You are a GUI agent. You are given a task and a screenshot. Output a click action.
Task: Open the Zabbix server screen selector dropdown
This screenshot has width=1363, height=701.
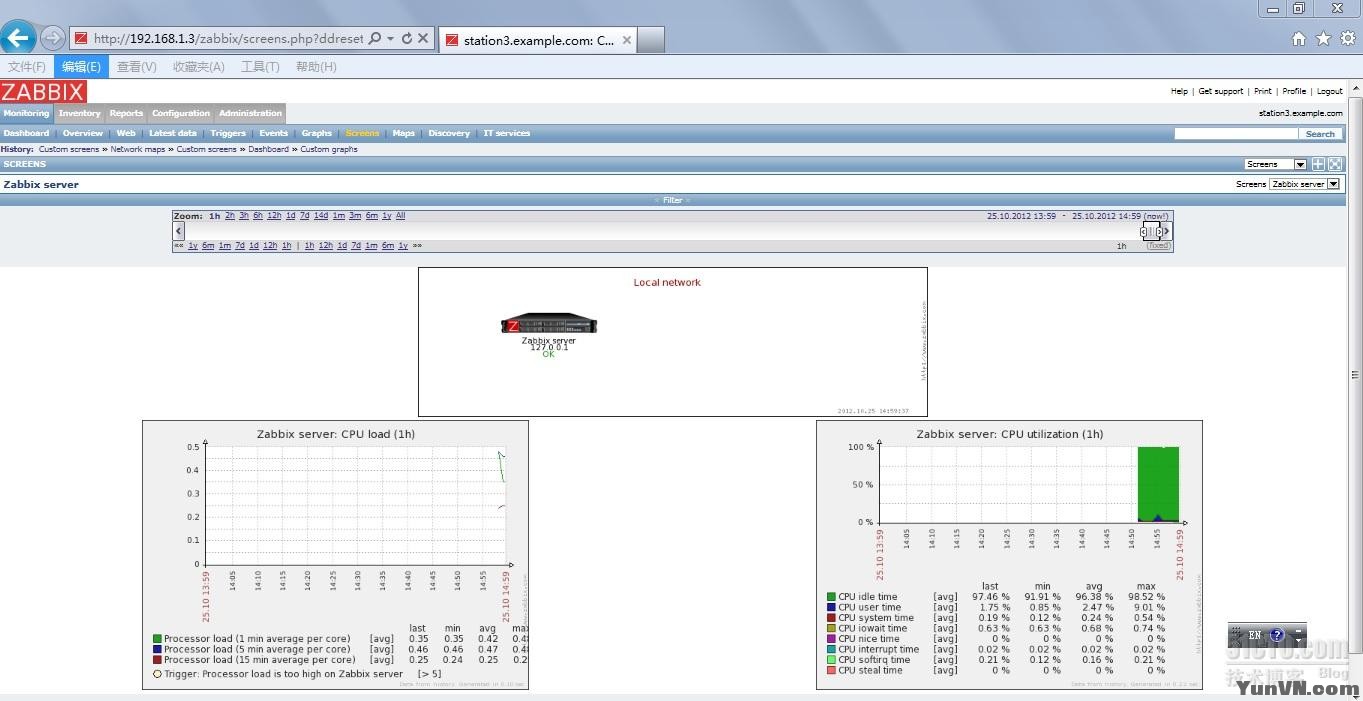coord(1305,184)
